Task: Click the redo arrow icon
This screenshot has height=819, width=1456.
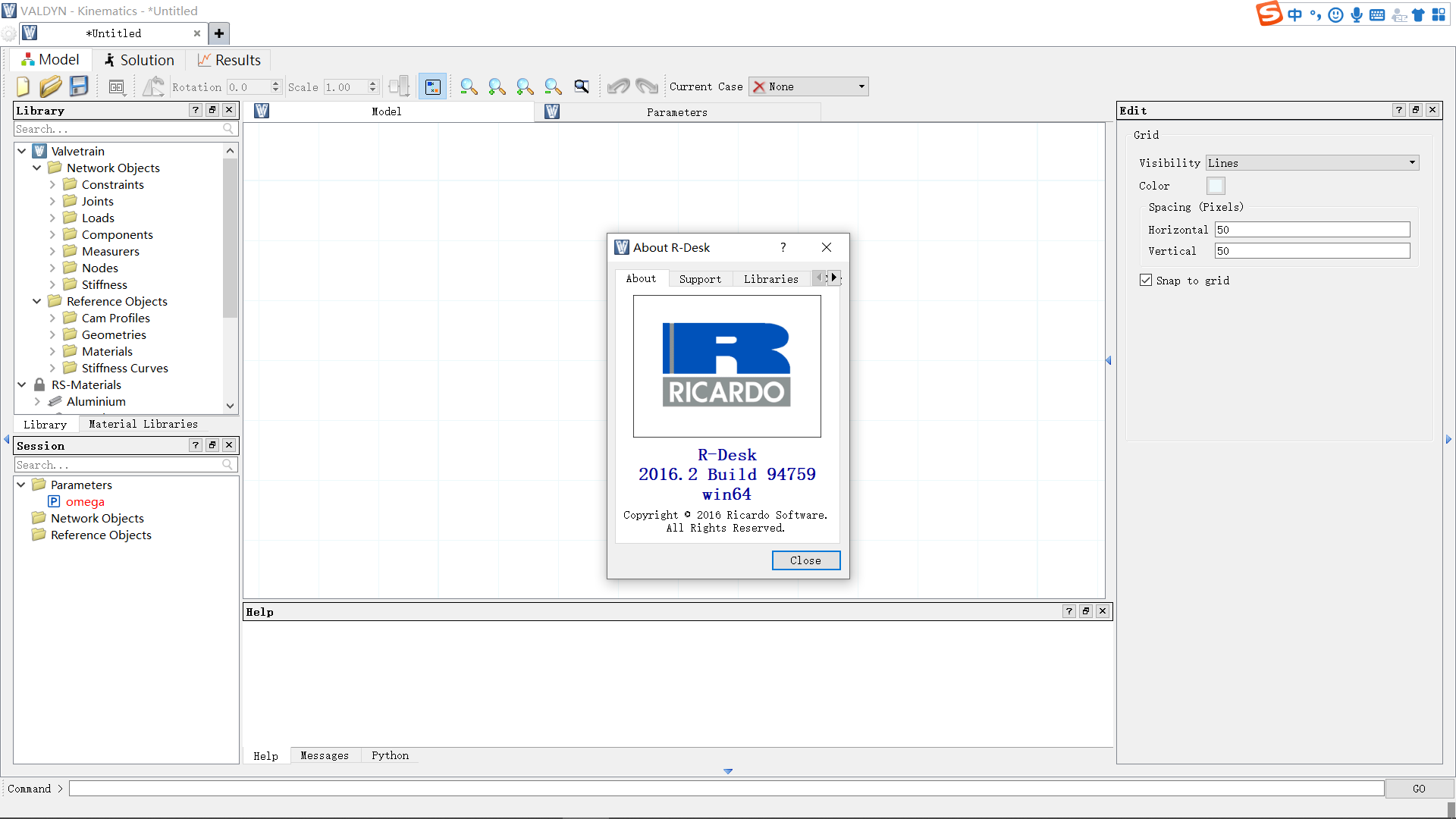Action: pyautogui.click(x=647, y=86)
